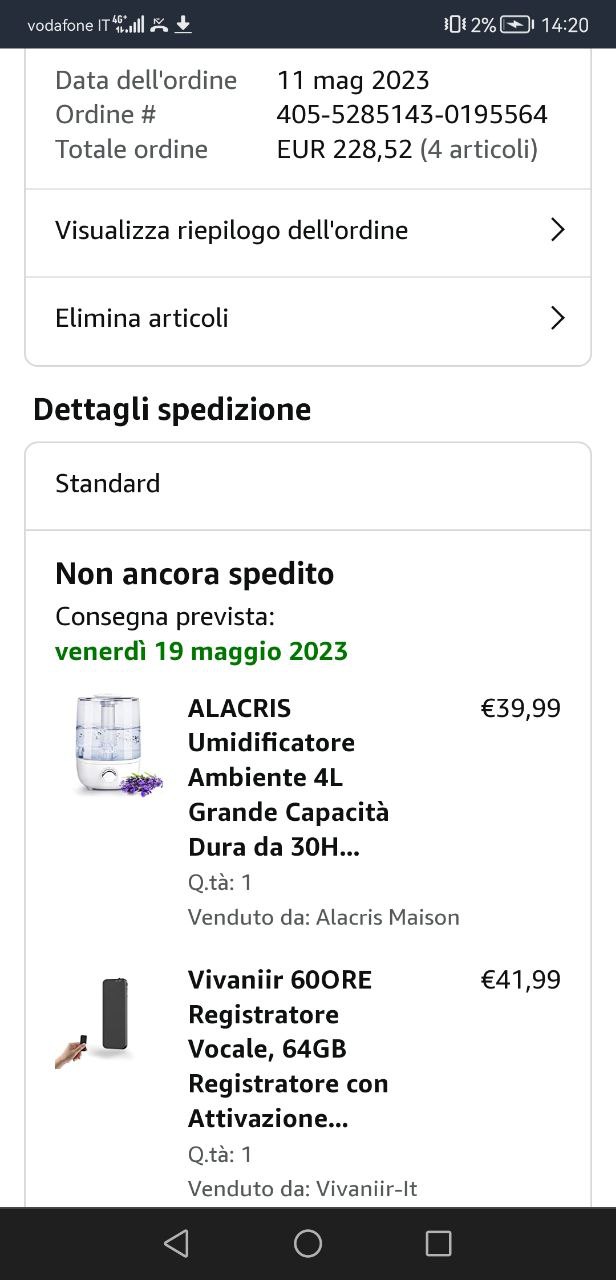Screen dimensions: 616x1280
Task: Tap the signal strength status icon
Action: (x=131, y=24)
